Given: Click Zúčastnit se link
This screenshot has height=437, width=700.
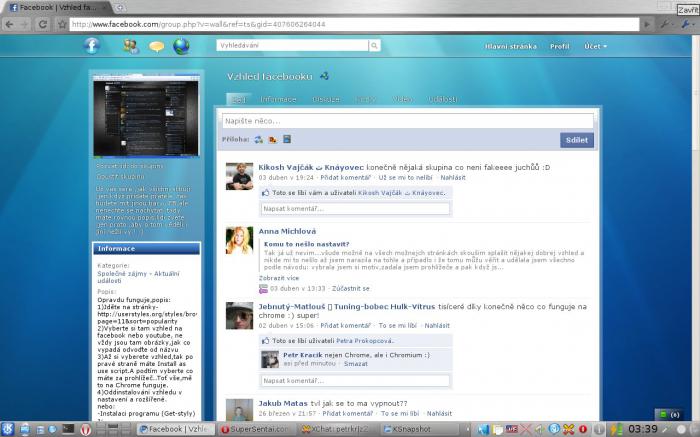Looking at the screenshot, I should (x=350, y=288).
